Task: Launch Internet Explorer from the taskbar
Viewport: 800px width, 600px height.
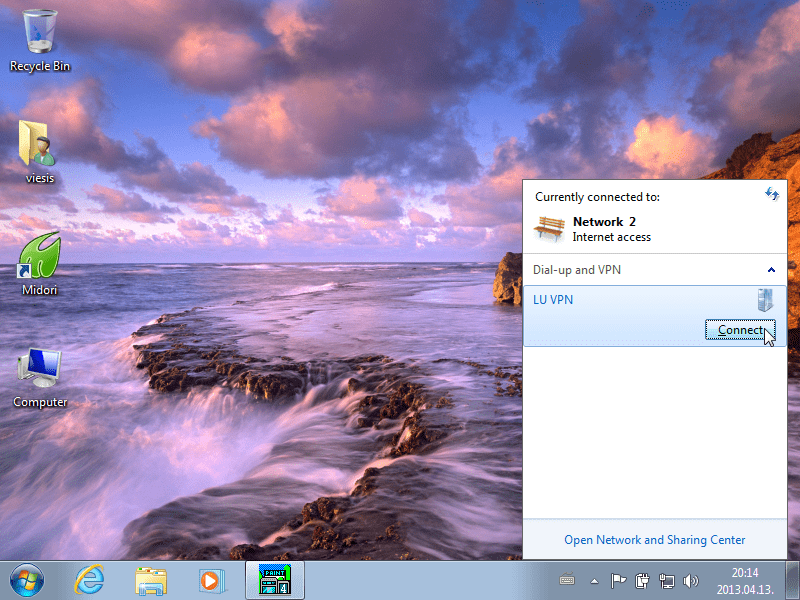Action: point(89,581)
